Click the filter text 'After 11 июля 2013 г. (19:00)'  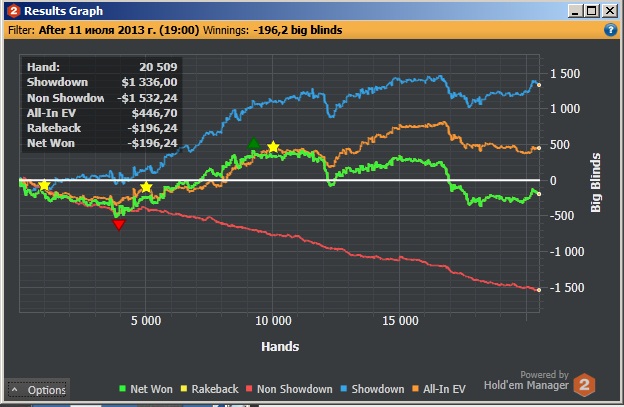pos(119,30)
